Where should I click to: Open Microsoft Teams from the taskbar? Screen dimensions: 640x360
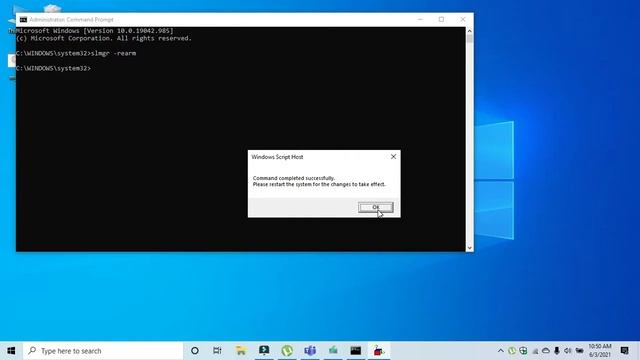pos(310,351)
